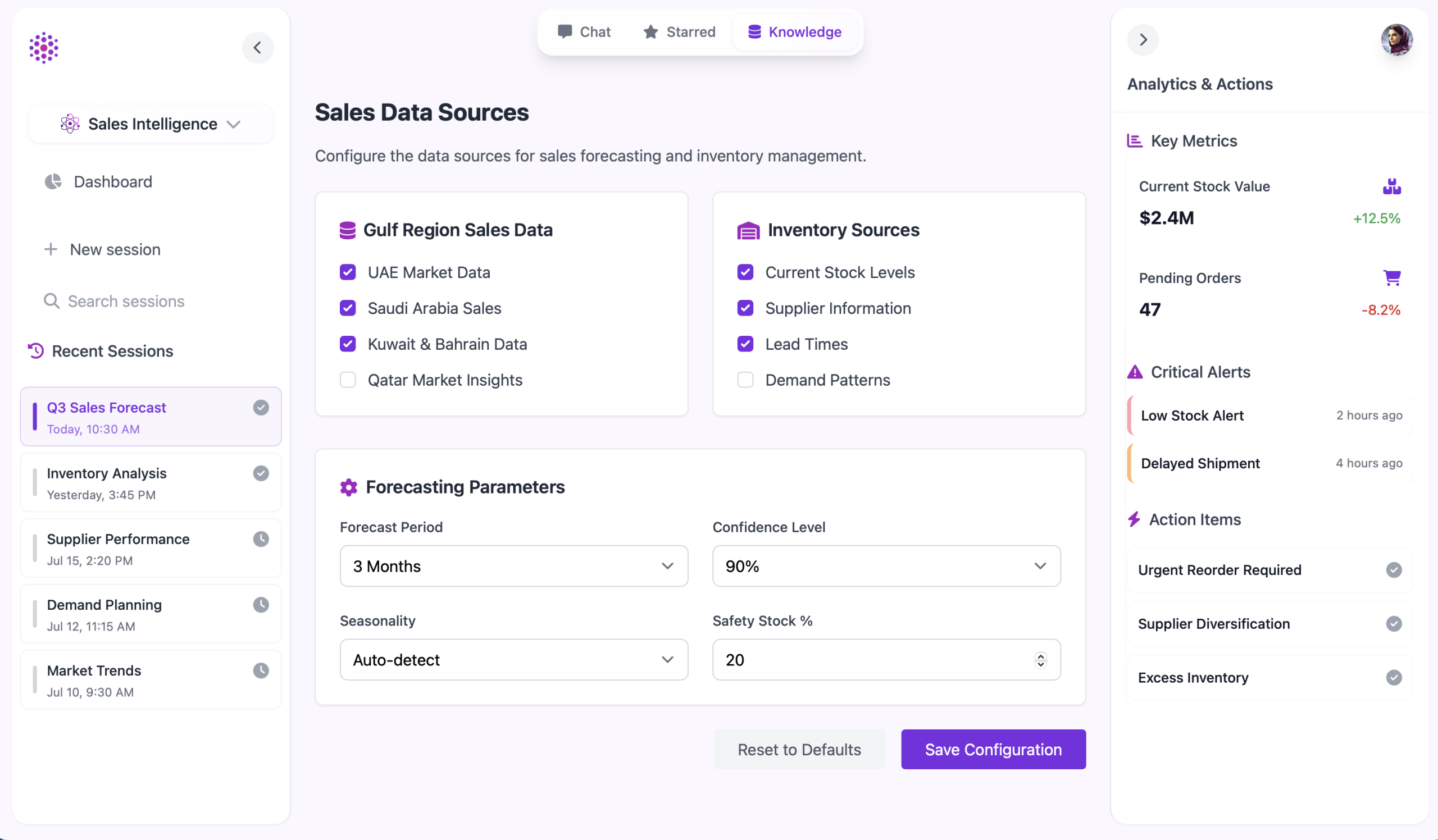1438x840 pixels.
Task: Click the Search sessions field
Action: coord(126,300)
